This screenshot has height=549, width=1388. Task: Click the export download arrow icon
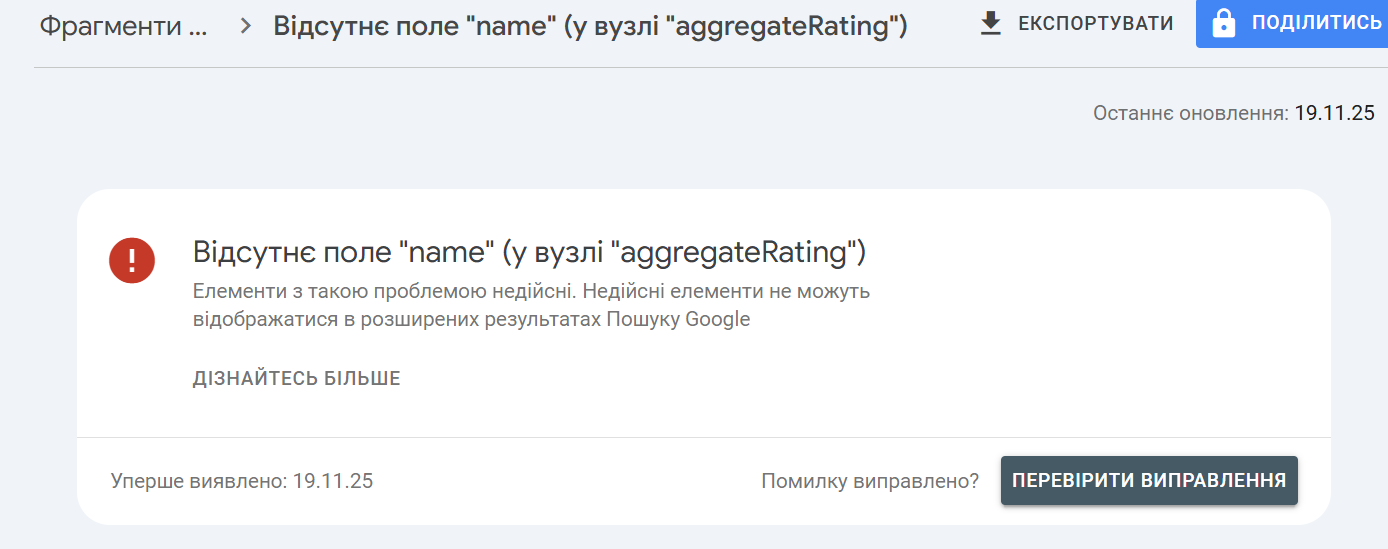pos(991,23)
